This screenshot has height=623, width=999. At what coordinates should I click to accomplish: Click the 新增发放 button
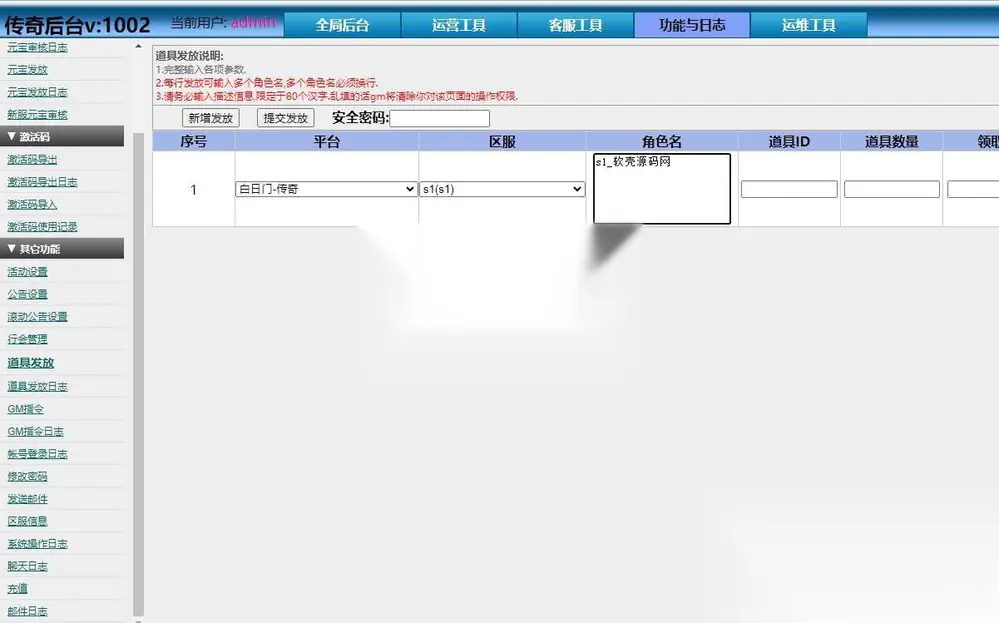211,118
